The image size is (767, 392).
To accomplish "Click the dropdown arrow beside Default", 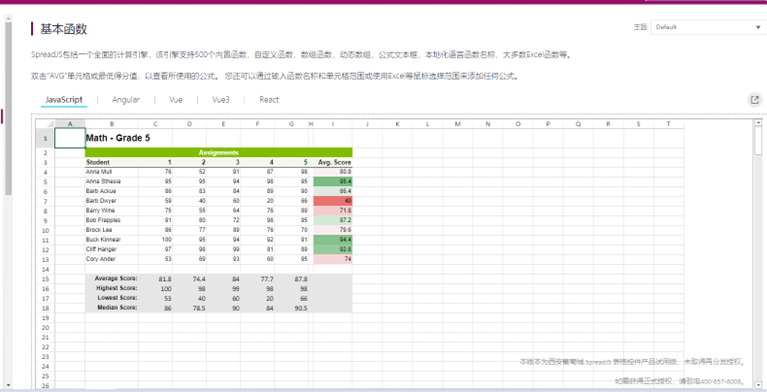I will click(x=758, y=27).
